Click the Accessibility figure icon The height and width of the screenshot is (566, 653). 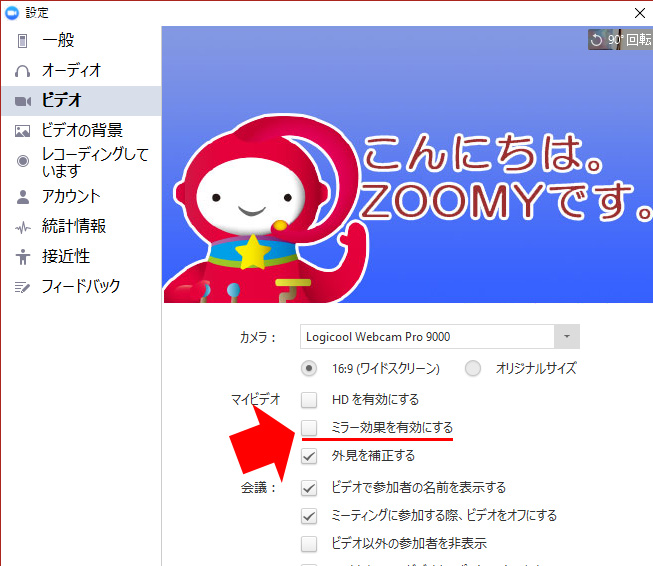[22, 257]
